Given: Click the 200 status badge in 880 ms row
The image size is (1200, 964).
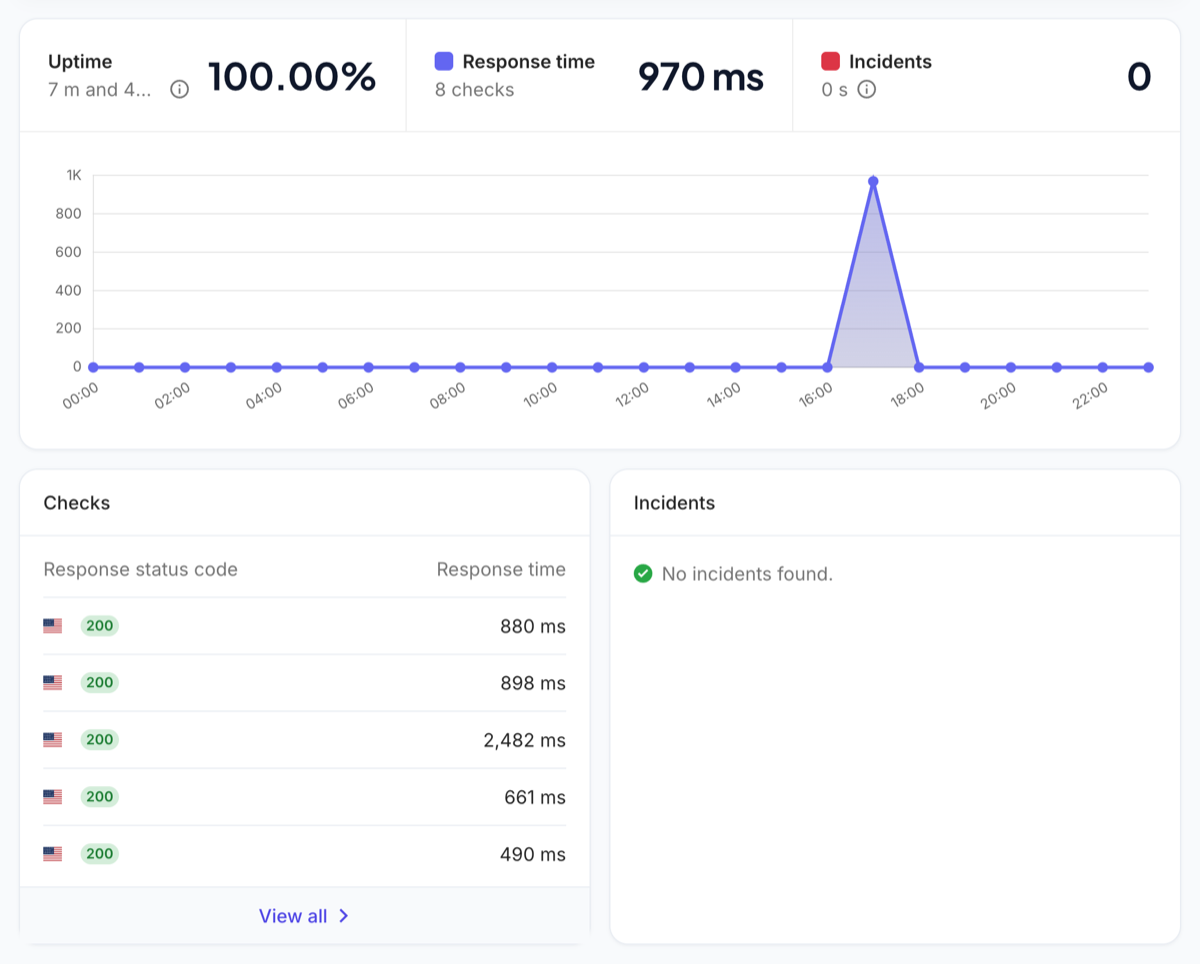Looking at the screenshot, I should pos(99,626).
